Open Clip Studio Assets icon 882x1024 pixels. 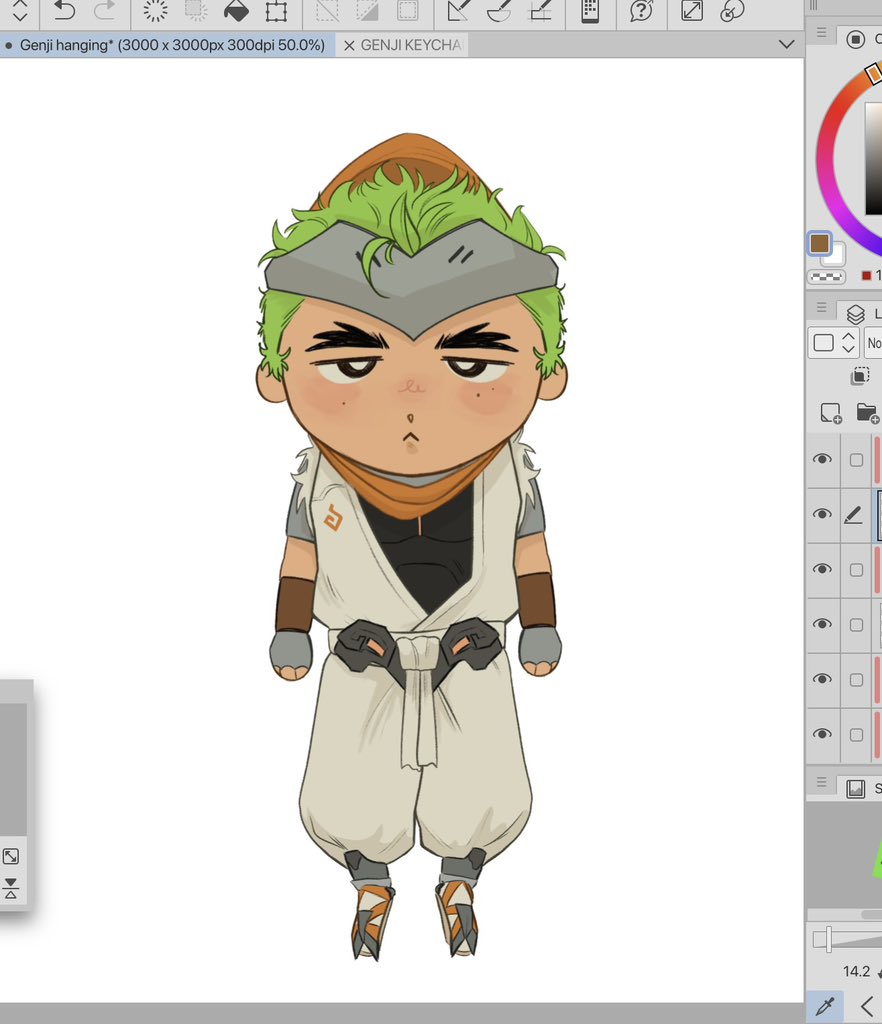click(x=732, y=11)
